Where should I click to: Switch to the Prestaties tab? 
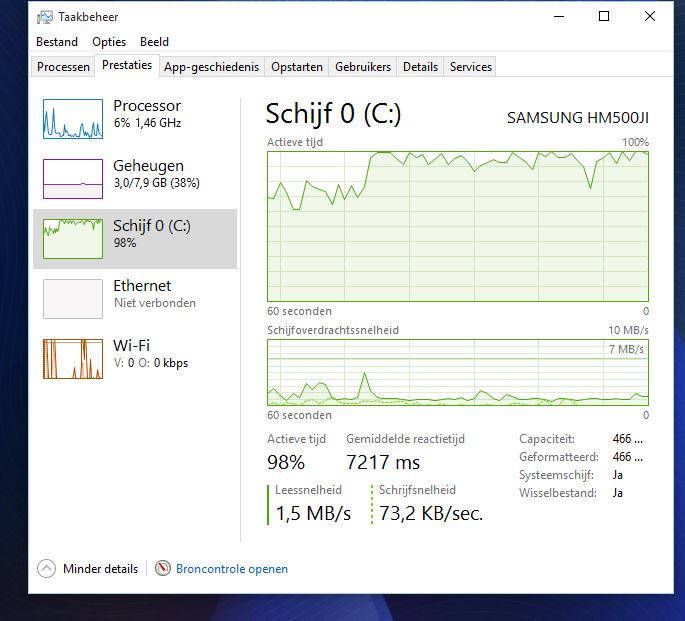(x=127, y=65)
